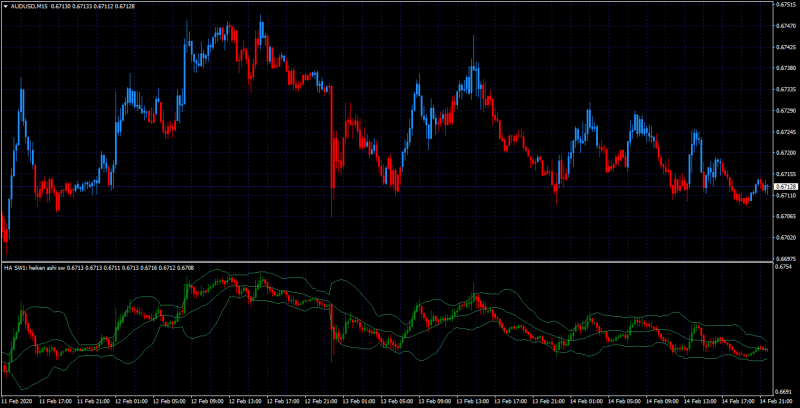Click the 13 Feb 01:00 time label
Screen dimensions: 800x408
tap(358, 400)
